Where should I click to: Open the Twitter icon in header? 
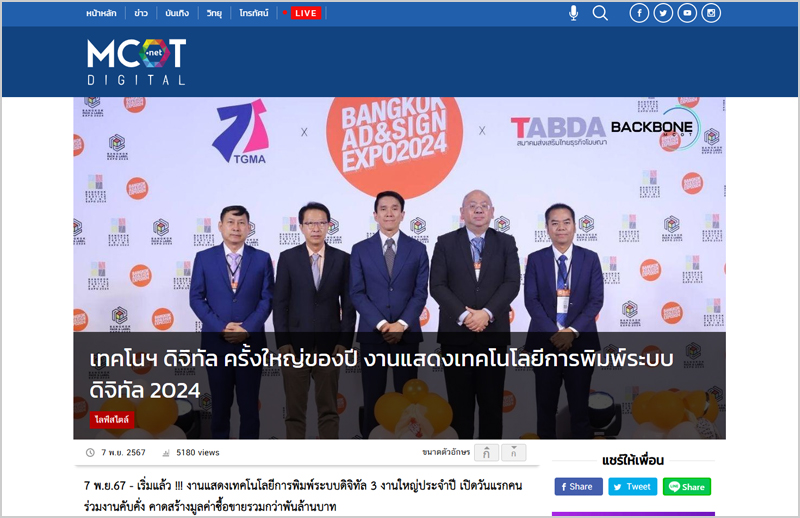click(x=663, y=13)
